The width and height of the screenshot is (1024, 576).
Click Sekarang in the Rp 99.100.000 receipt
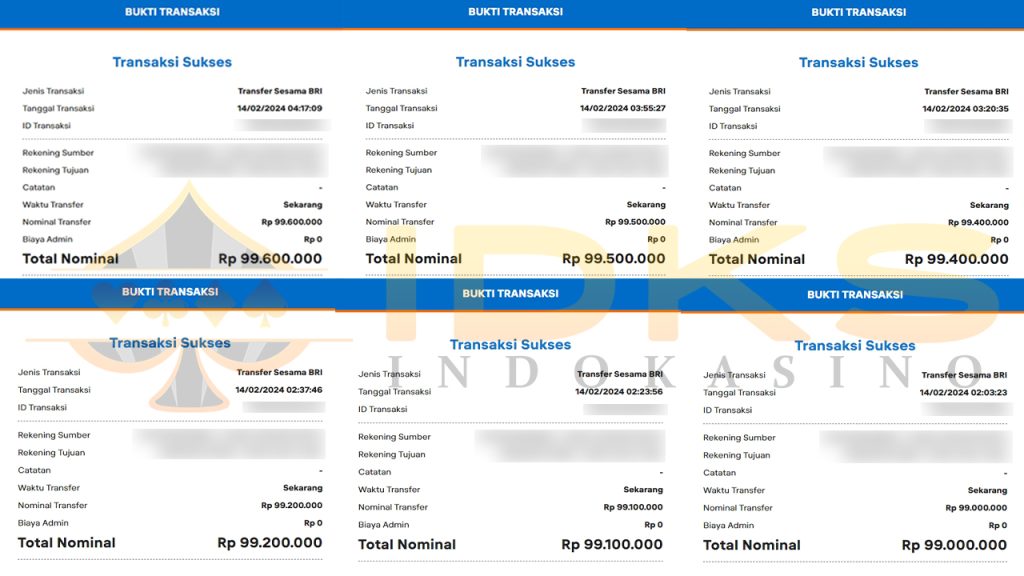point(643,490)
